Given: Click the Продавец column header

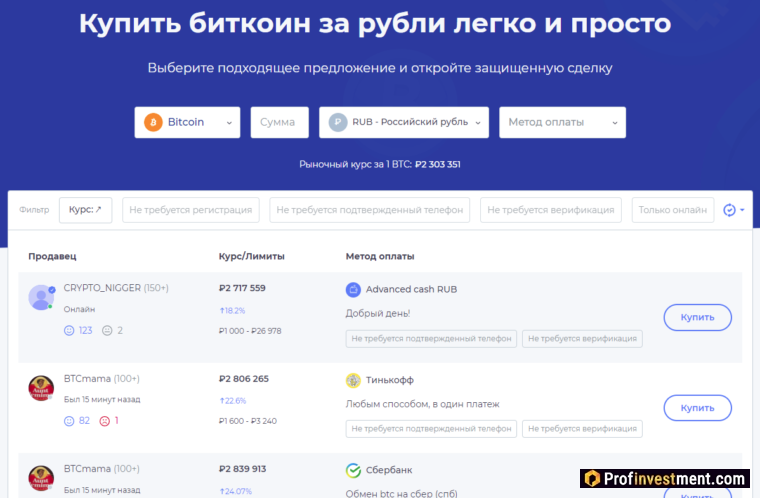Looking at the screenshot, I should pyautogui.click(x=52, y=256).
